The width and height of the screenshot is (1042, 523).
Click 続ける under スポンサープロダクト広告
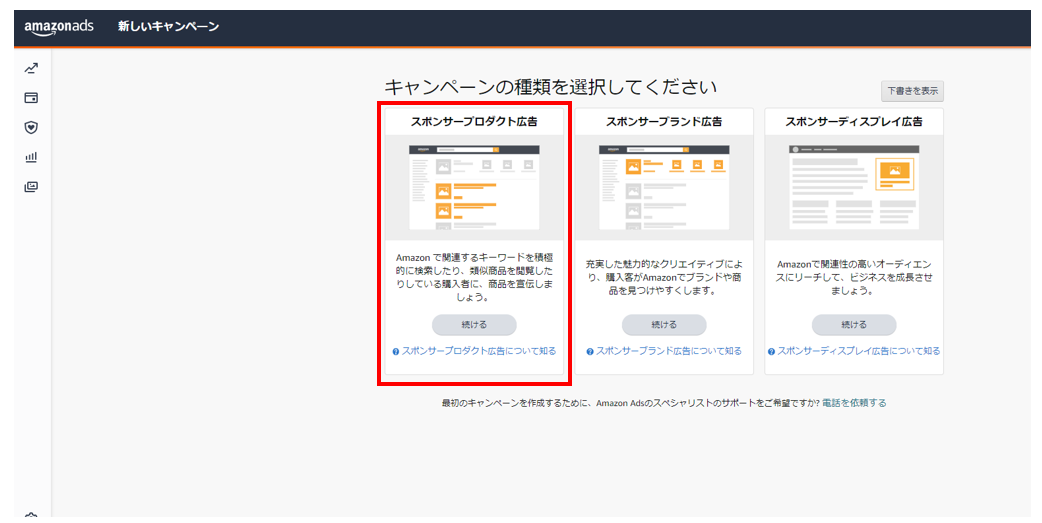pos(474,325)
